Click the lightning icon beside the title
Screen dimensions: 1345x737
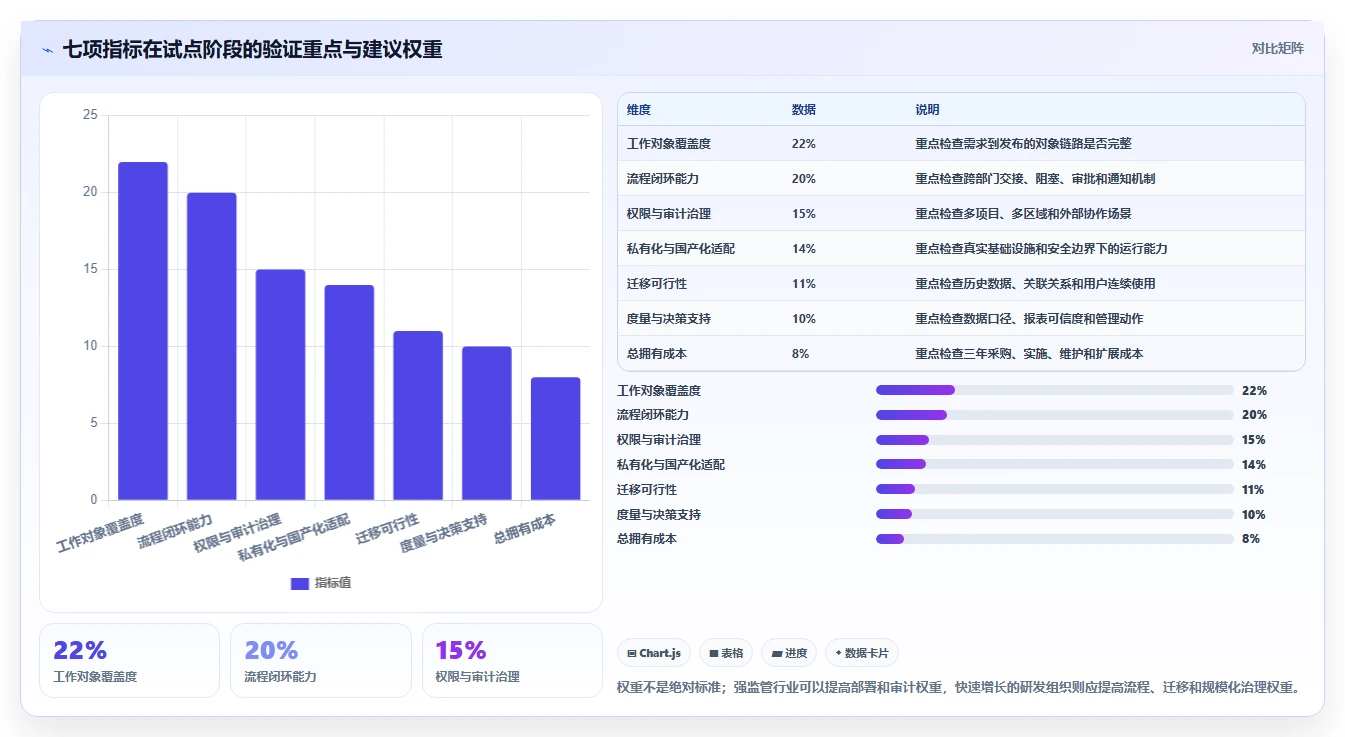tap(47, 49)
